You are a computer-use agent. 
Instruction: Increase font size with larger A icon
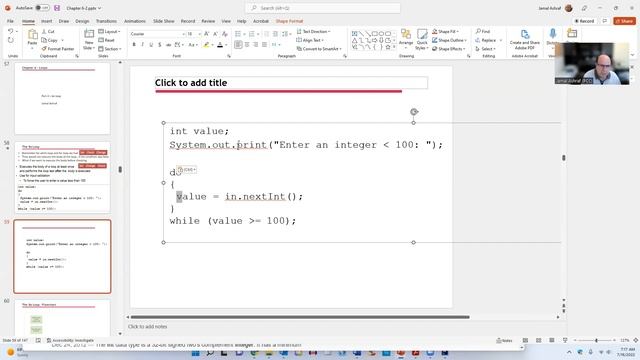207,34
